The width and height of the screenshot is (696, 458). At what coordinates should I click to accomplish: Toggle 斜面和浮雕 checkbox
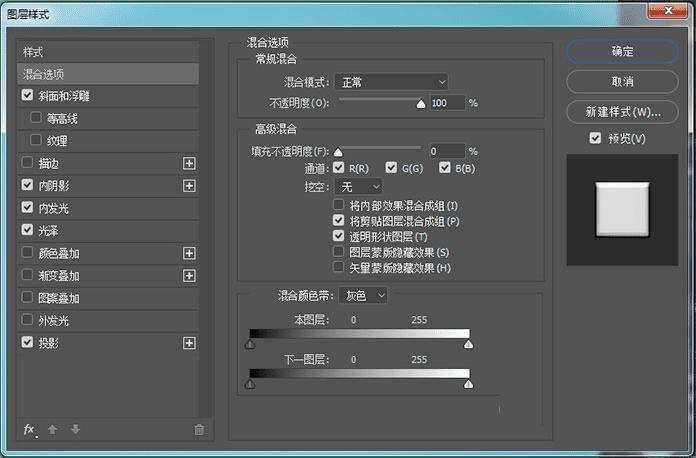click(x=27, y=95)
